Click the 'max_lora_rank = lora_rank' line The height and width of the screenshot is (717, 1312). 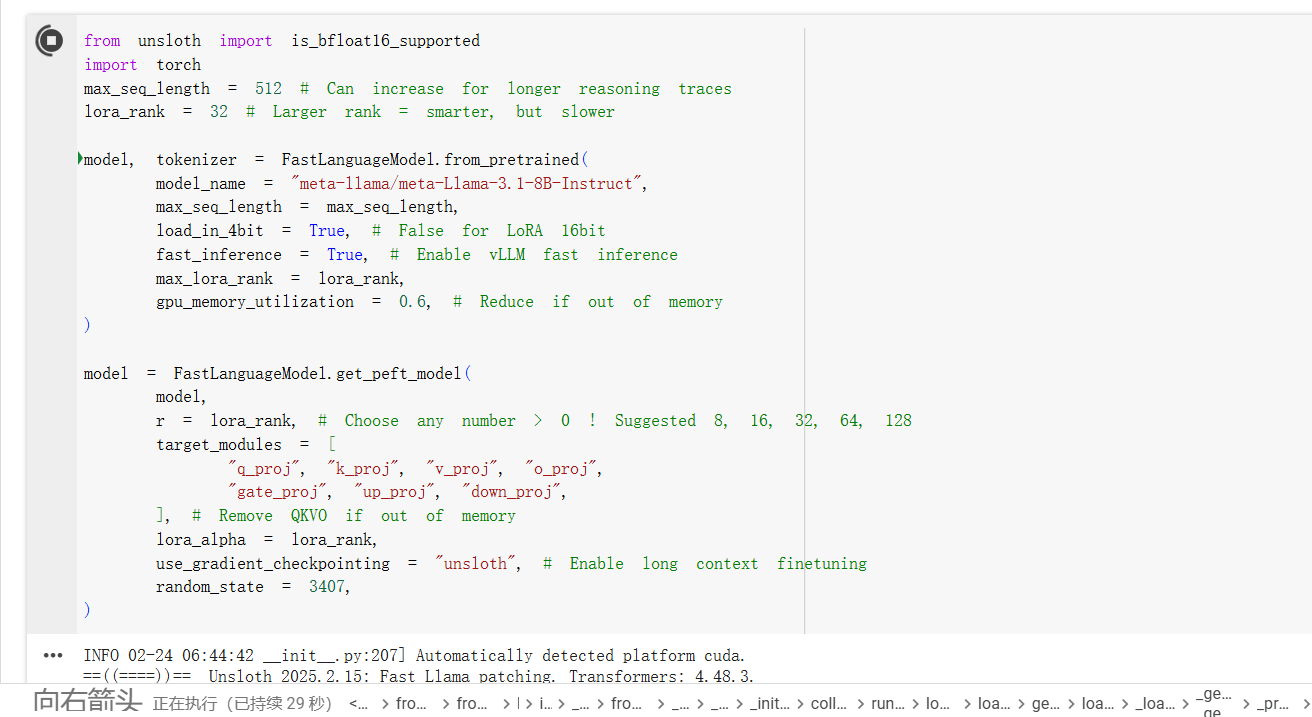(x=280, y=278)
